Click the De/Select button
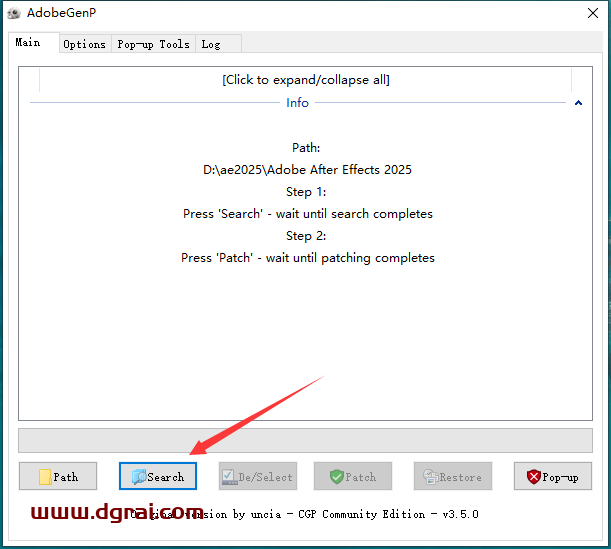This screenshot has height=549, width=611. click(258, 476)
